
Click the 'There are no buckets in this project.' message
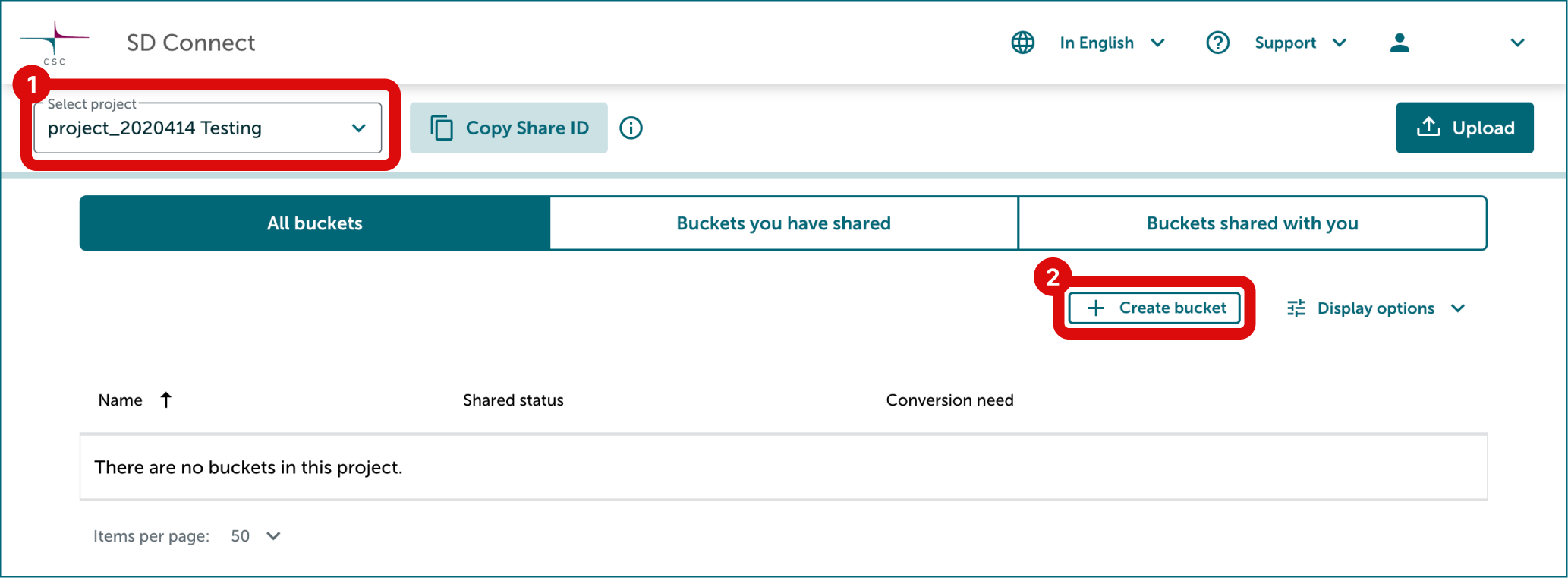click(x=248, y=467)
